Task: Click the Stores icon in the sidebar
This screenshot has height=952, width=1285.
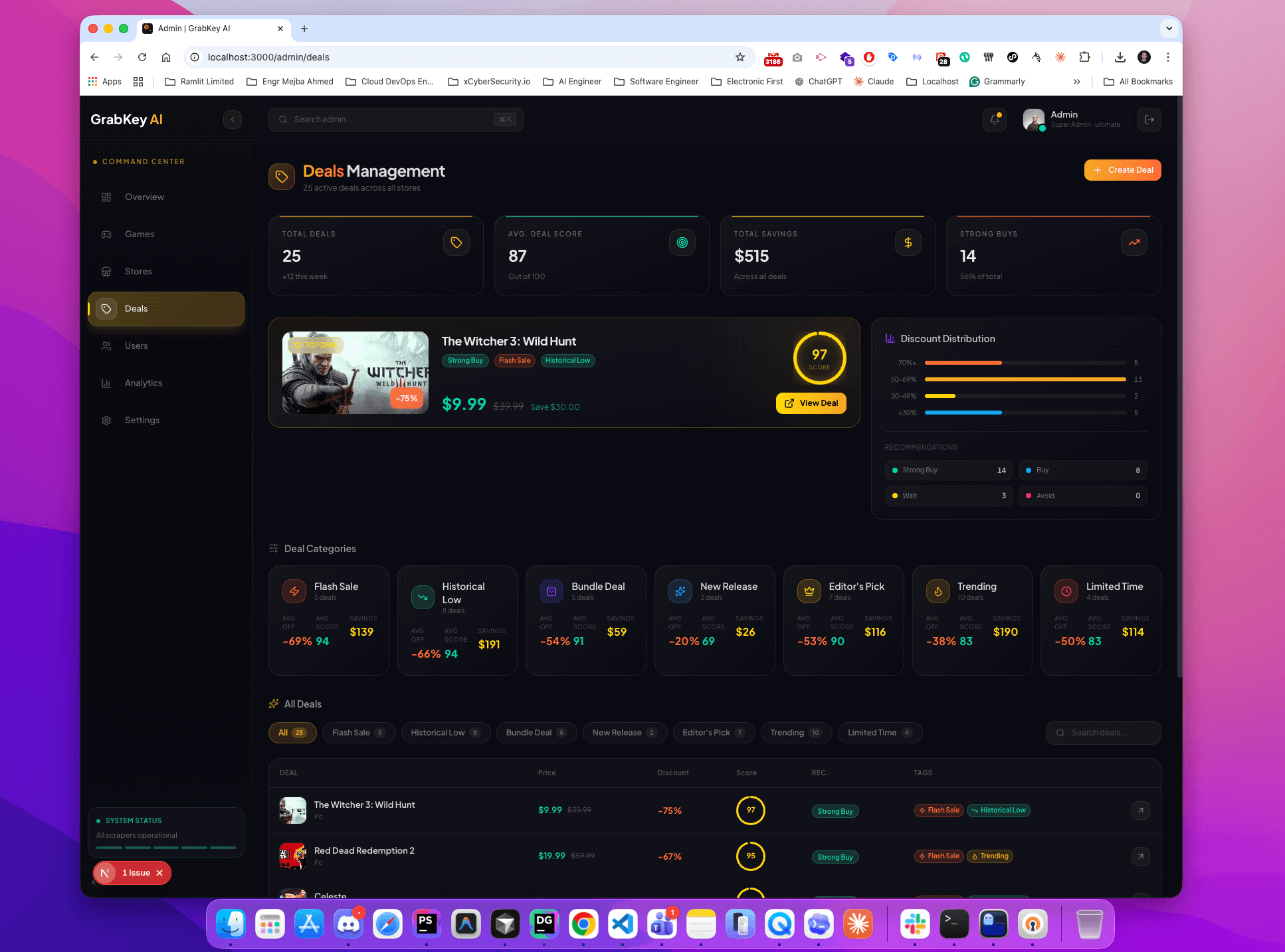Action: pyautogui.click(x=106, y=271)
